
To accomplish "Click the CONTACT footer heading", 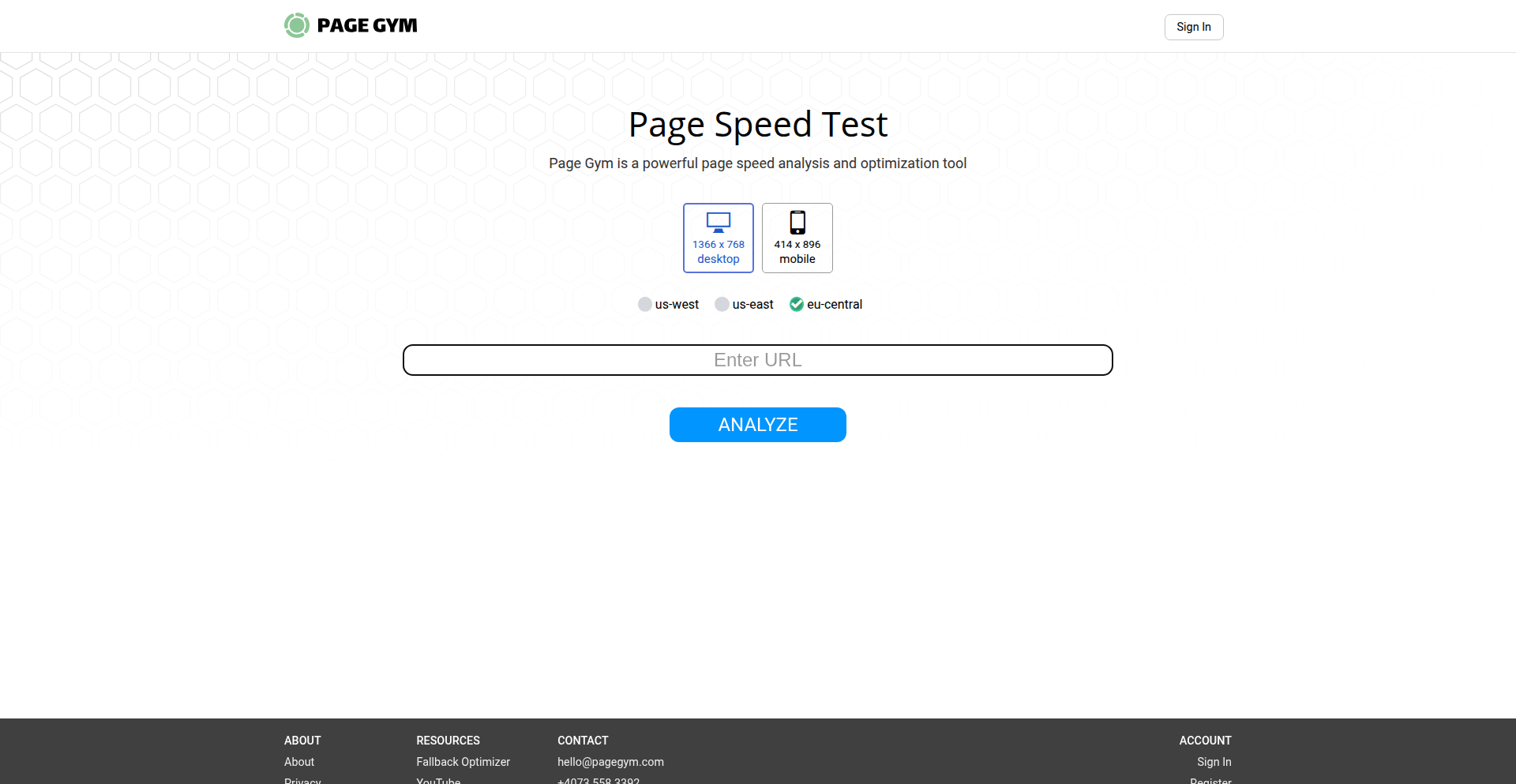I will coord(583,741).
